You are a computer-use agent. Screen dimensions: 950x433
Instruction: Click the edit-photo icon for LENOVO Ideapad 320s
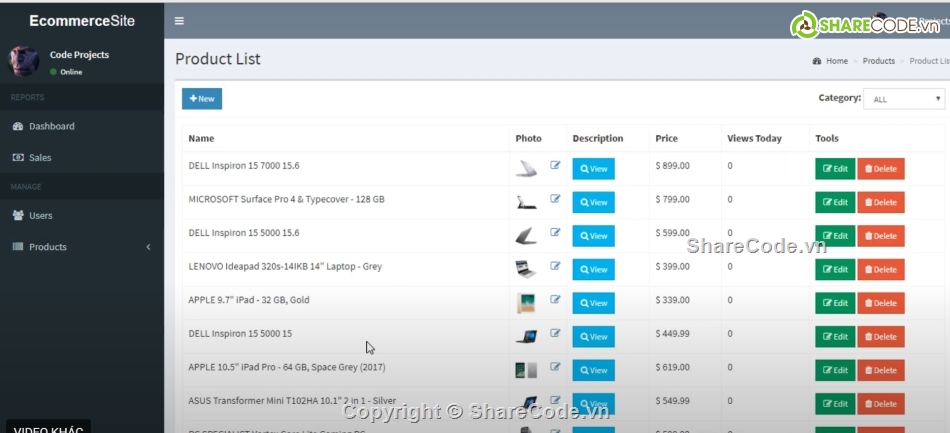(x=555, y=266)
